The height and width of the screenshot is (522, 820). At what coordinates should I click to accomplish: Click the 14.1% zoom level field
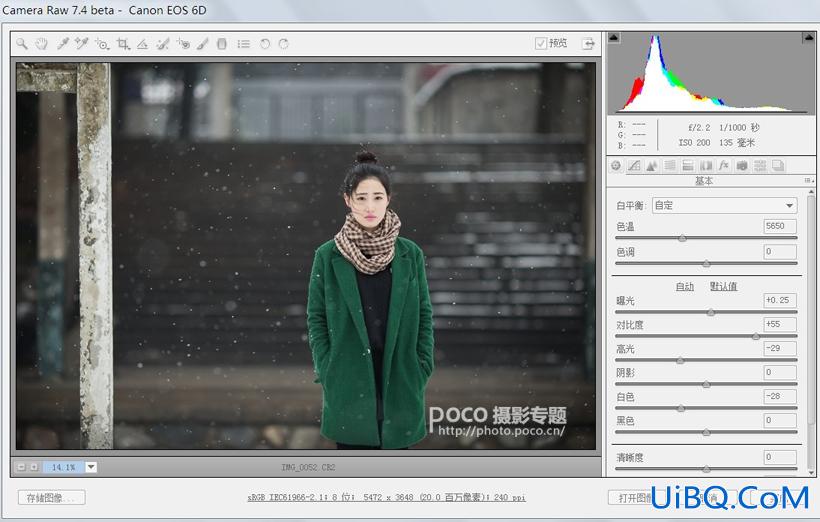[x=64, y=467]
